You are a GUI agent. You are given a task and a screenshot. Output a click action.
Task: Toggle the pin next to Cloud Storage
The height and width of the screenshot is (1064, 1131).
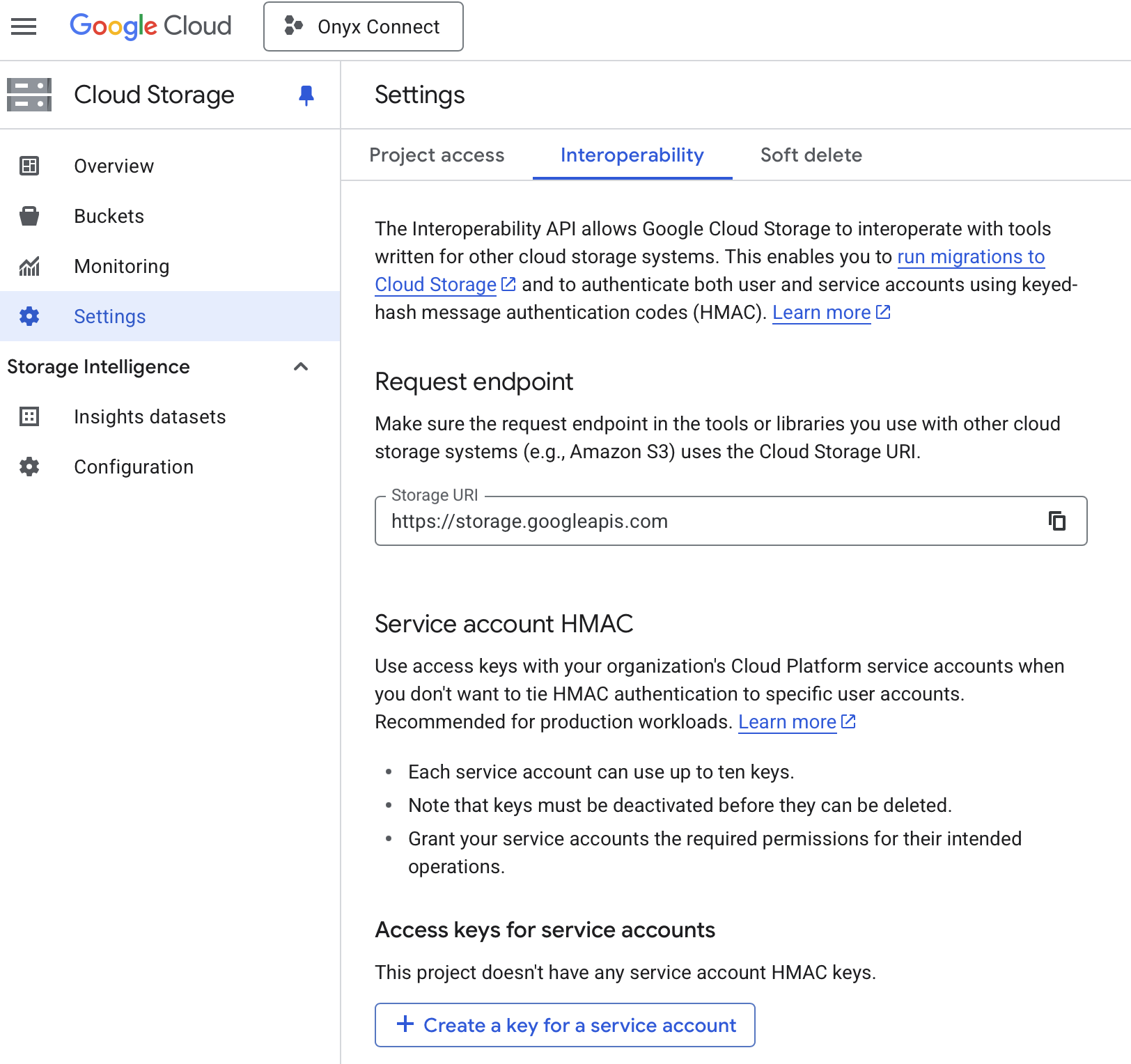click(x=306, y=96)
